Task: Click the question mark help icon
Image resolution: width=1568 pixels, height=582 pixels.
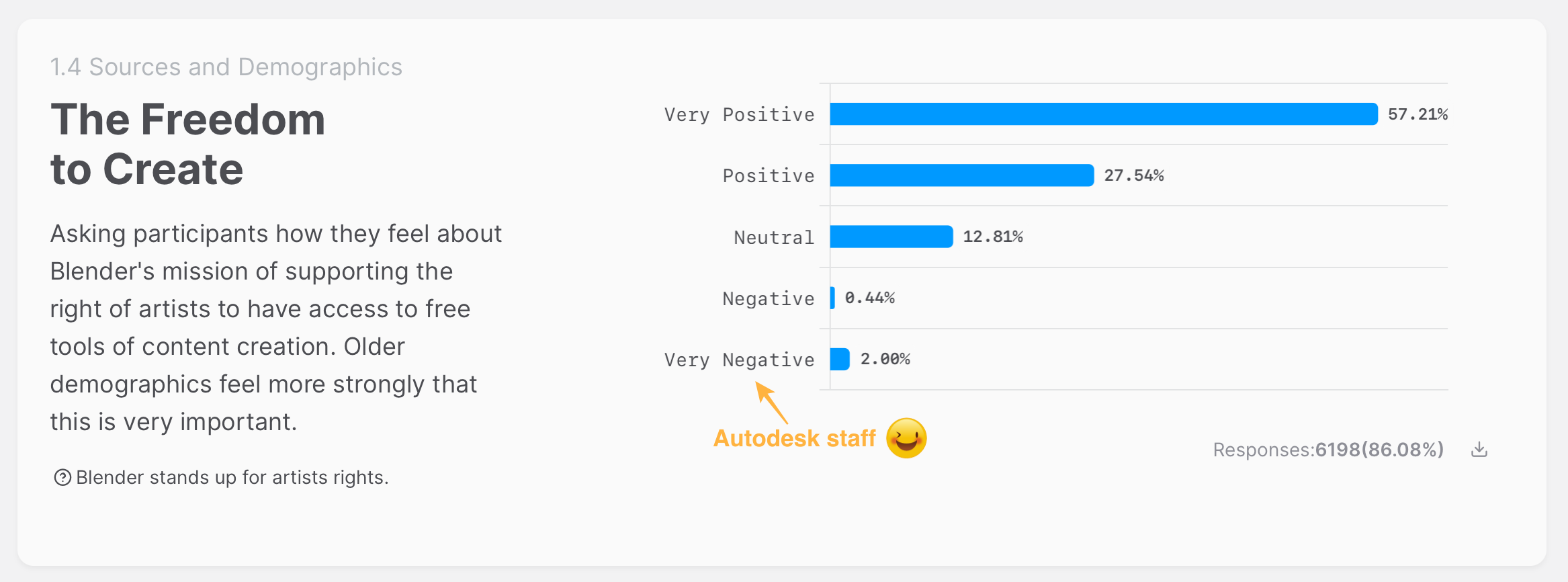Action: [x=62, y=478]
